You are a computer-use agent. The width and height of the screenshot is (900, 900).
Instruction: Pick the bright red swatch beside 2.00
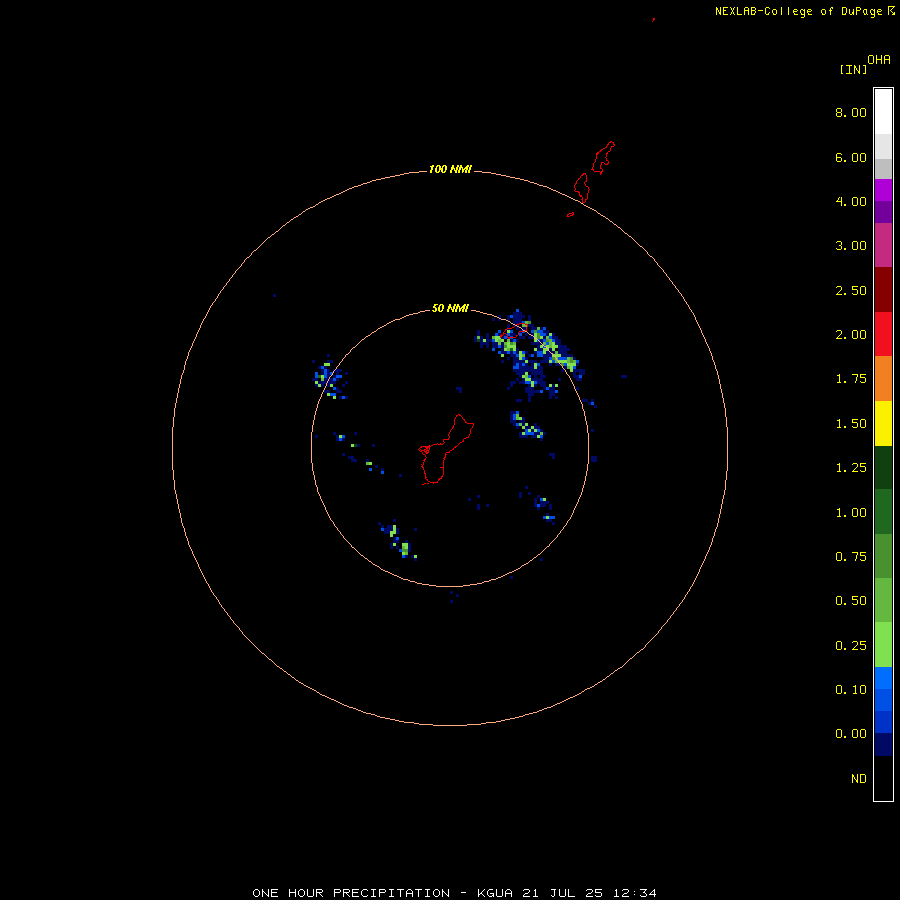pos(883,334)
